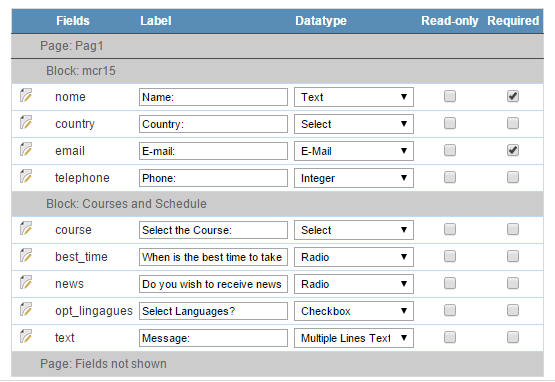Check Required for the telephone field
555x382 pixels.
point(513,177)
